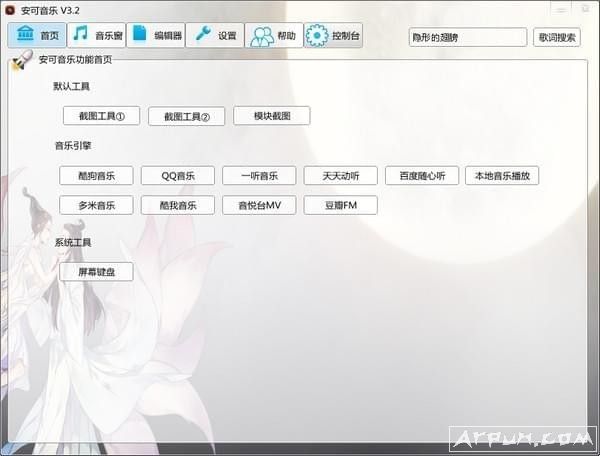600x456 pixels.
Task: Open the 天天动听 engine
Action: 341,176
